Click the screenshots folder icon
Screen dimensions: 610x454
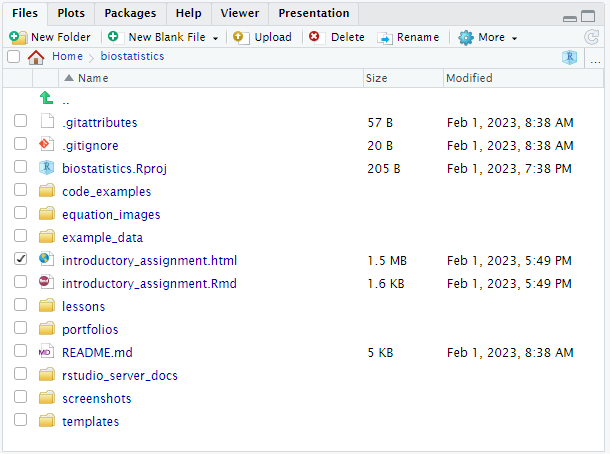47,398
